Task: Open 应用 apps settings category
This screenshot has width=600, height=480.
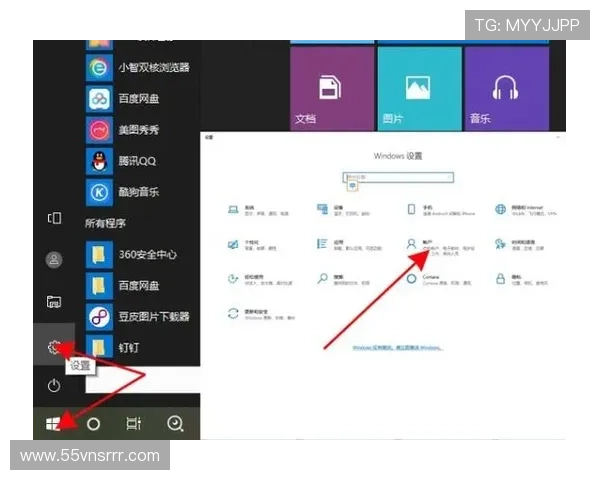Action: click(349, 245)
